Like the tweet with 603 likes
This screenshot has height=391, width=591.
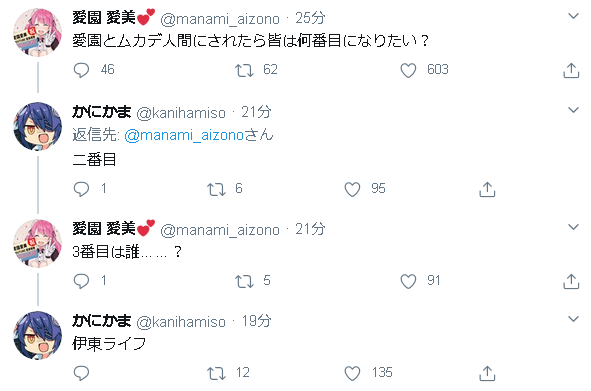click(408, 70)
